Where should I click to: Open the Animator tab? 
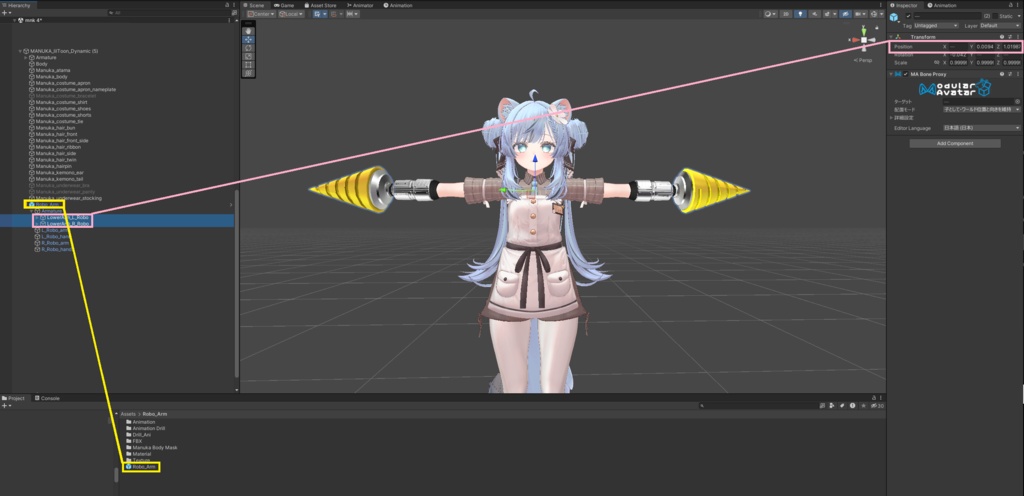360,5
